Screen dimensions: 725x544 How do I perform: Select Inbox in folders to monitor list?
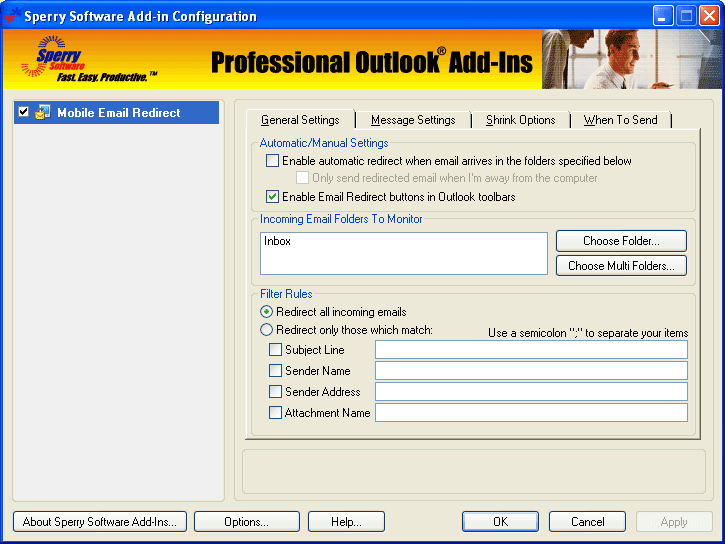click(x=277, y=241)
